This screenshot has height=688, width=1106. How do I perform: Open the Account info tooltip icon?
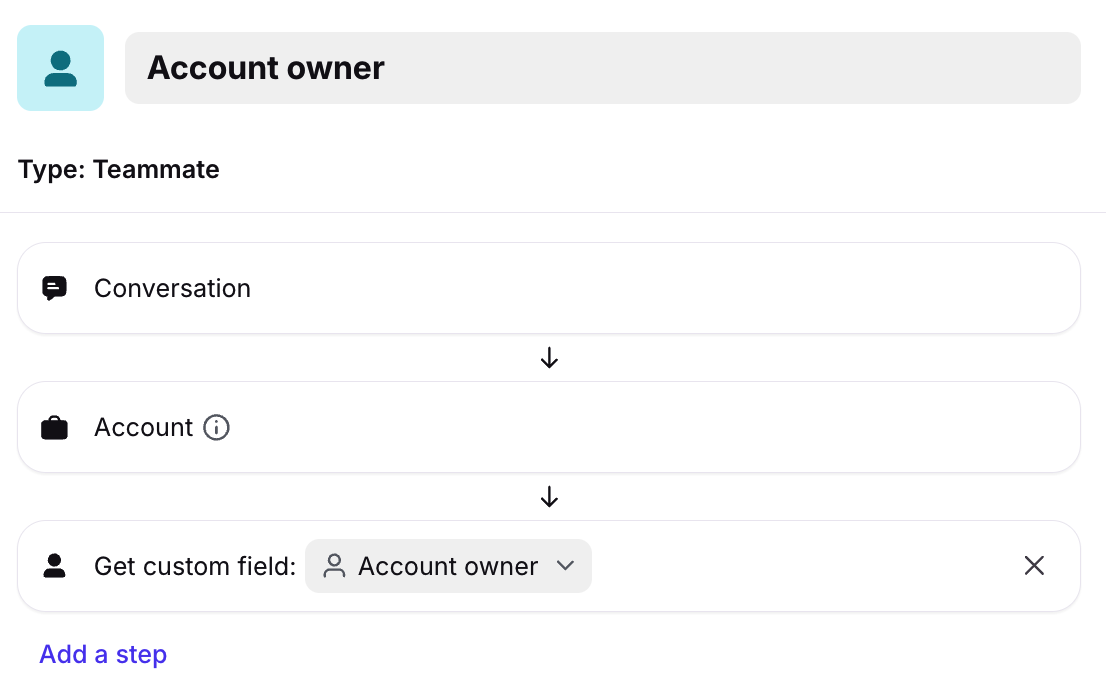tap(216, 428)
